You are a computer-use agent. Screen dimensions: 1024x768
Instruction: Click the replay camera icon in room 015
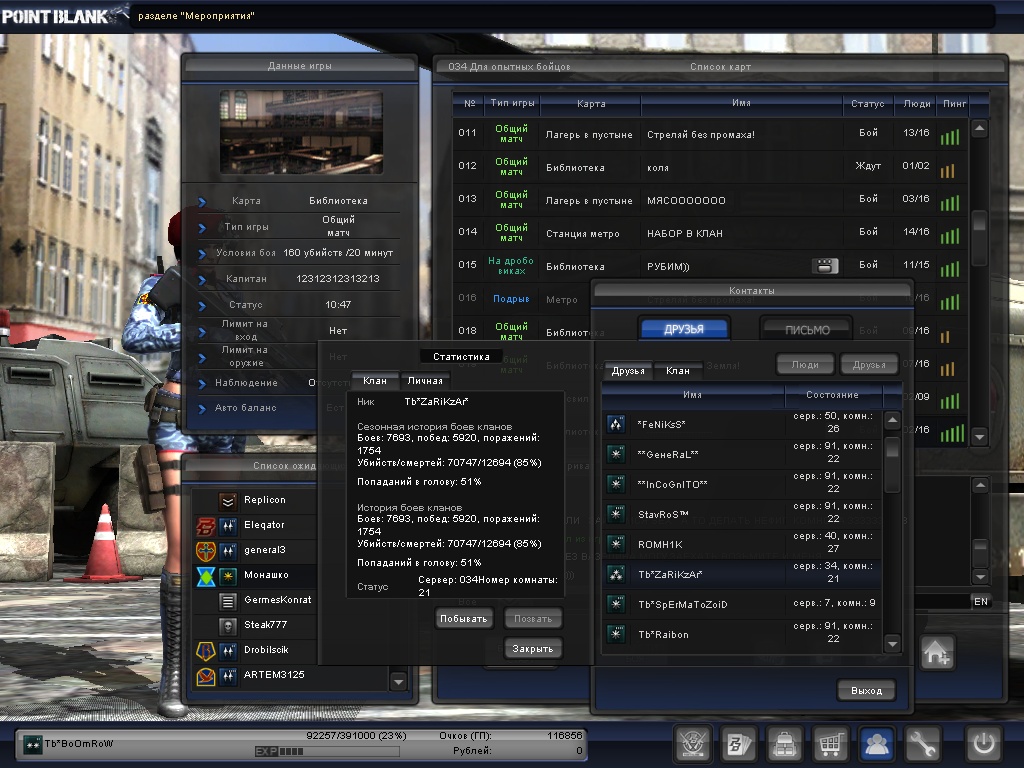coord(824,266)
